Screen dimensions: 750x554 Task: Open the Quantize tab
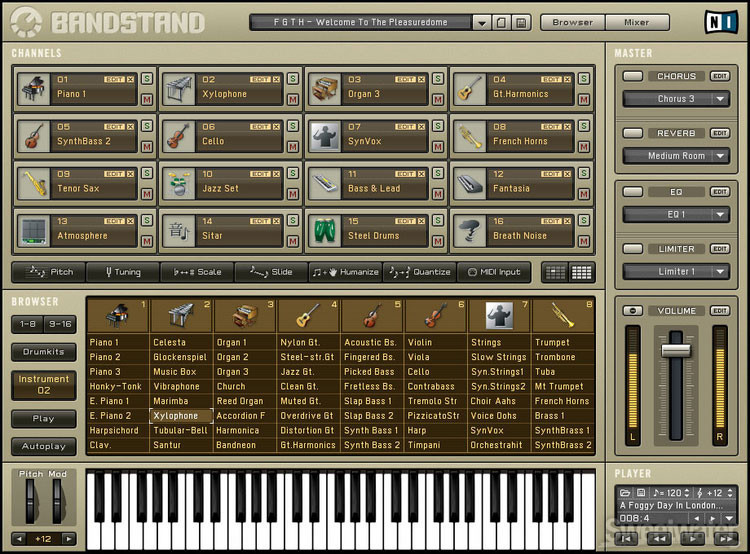point(419,272)
